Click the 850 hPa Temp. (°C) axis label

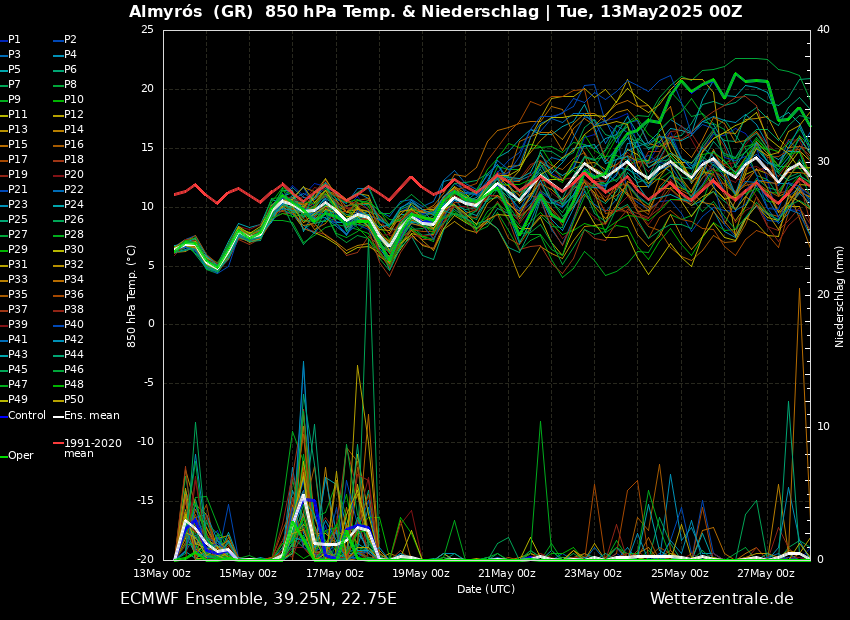[132, 296]
